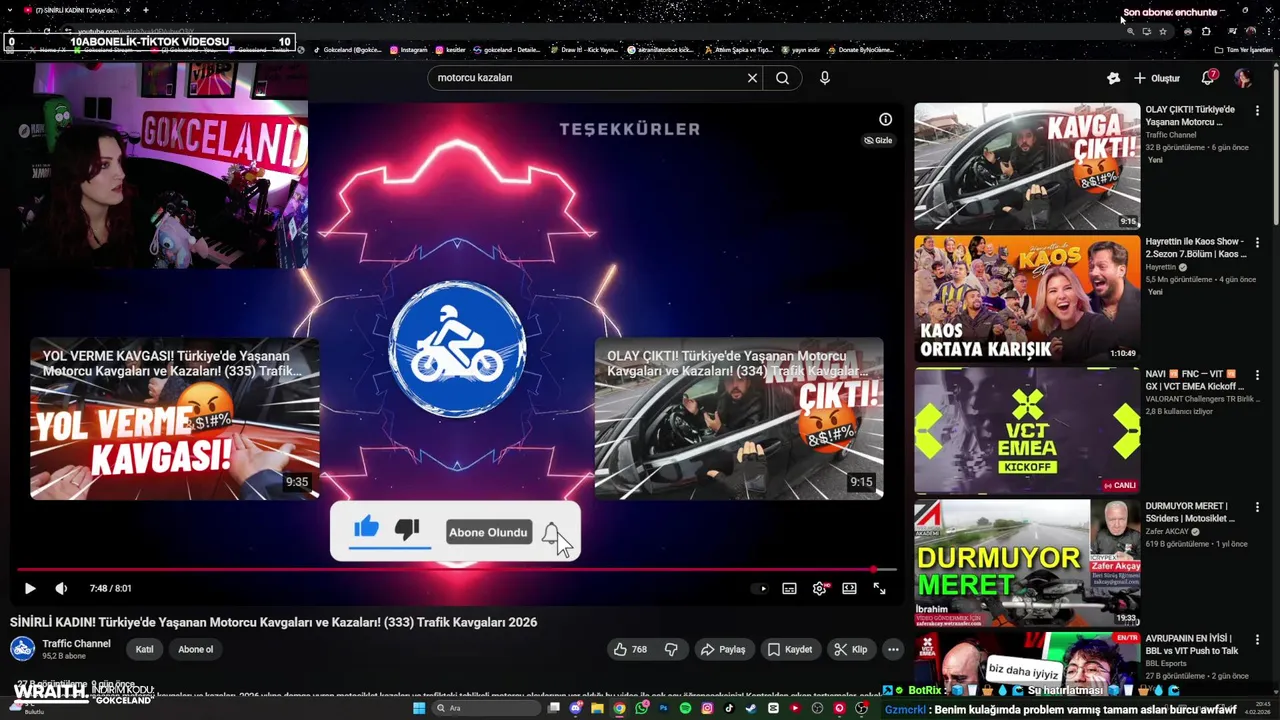
Task: Save the video with Kaydet
Action: click(790, 649)
